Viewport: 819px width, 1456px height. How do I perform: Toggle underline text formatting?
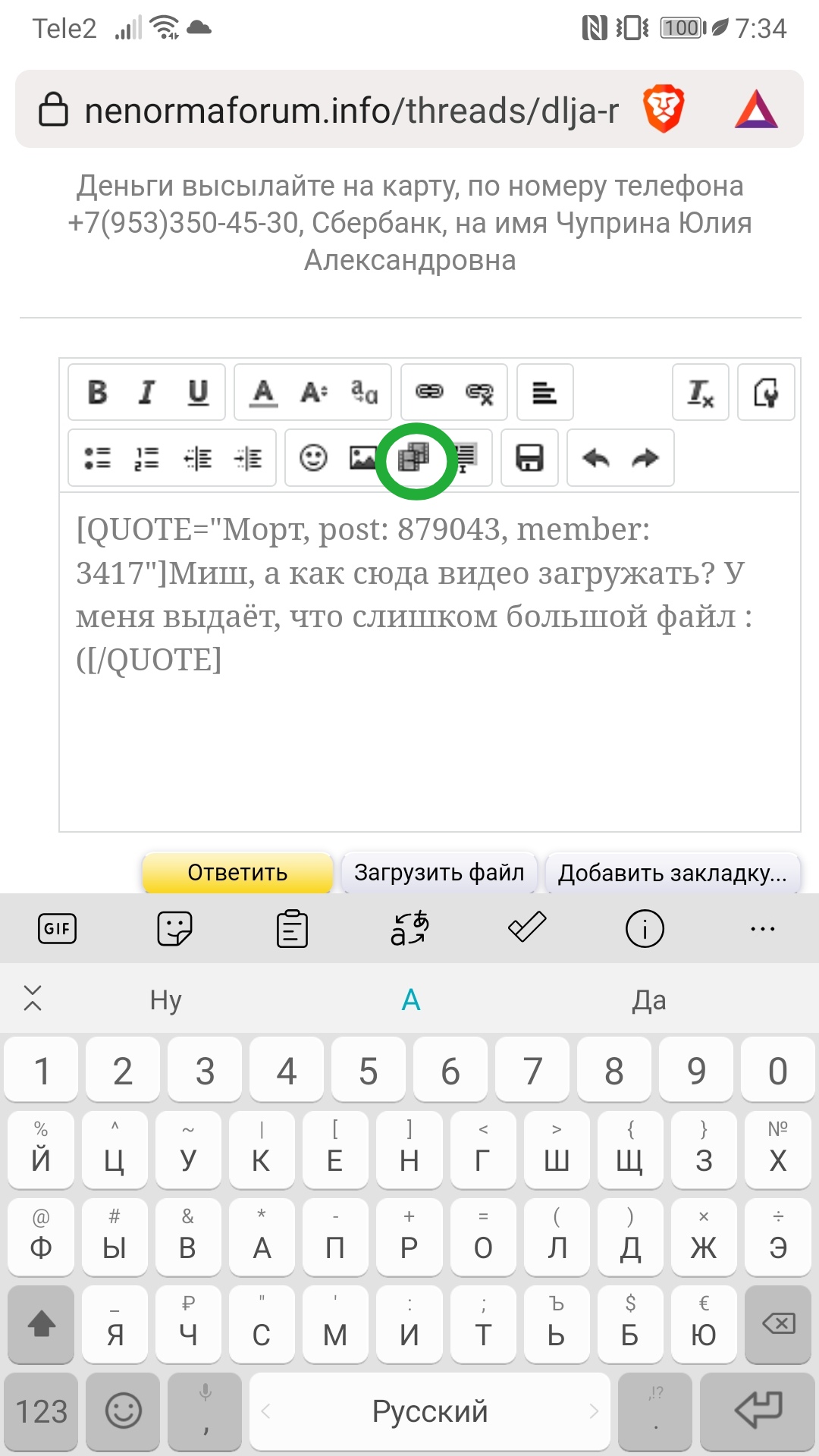tap(198, 392)
